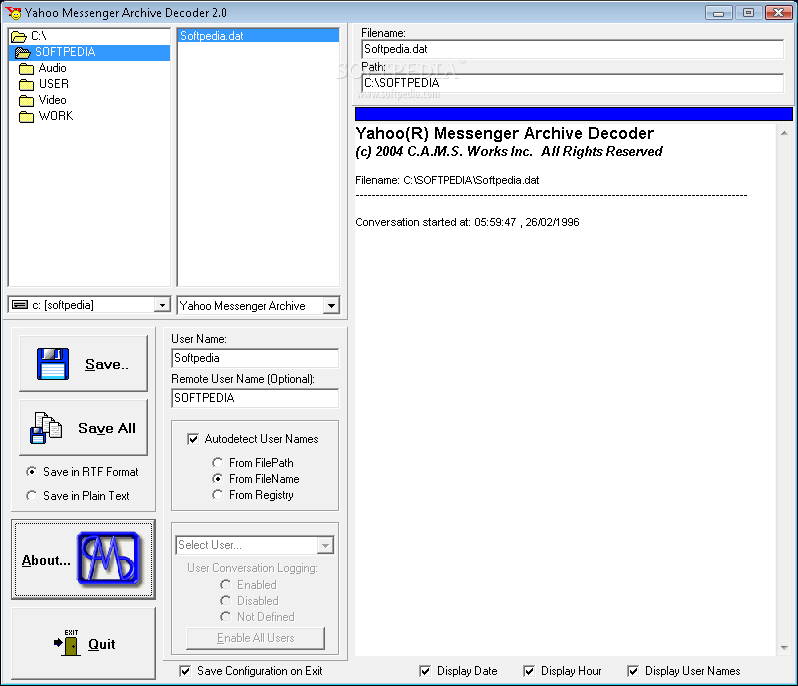Uncheck Display User Names checkbox

click(x=633, y=671)
